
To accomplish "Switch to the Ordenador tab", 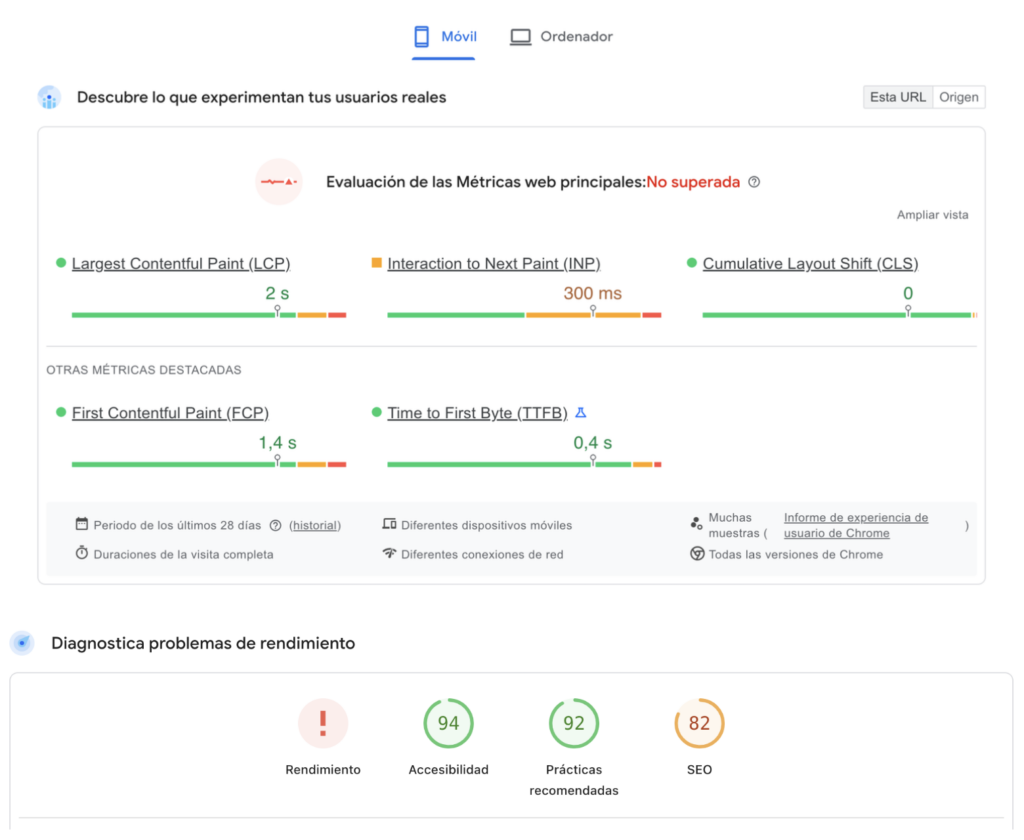I will click(561, 37).
